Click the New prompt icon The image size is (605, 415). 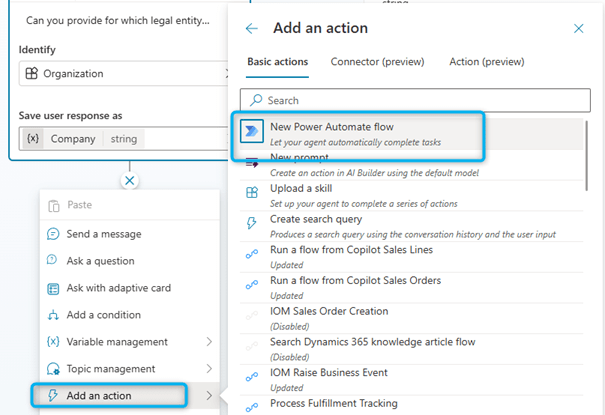pyautogui.click(x=251, y=163)
